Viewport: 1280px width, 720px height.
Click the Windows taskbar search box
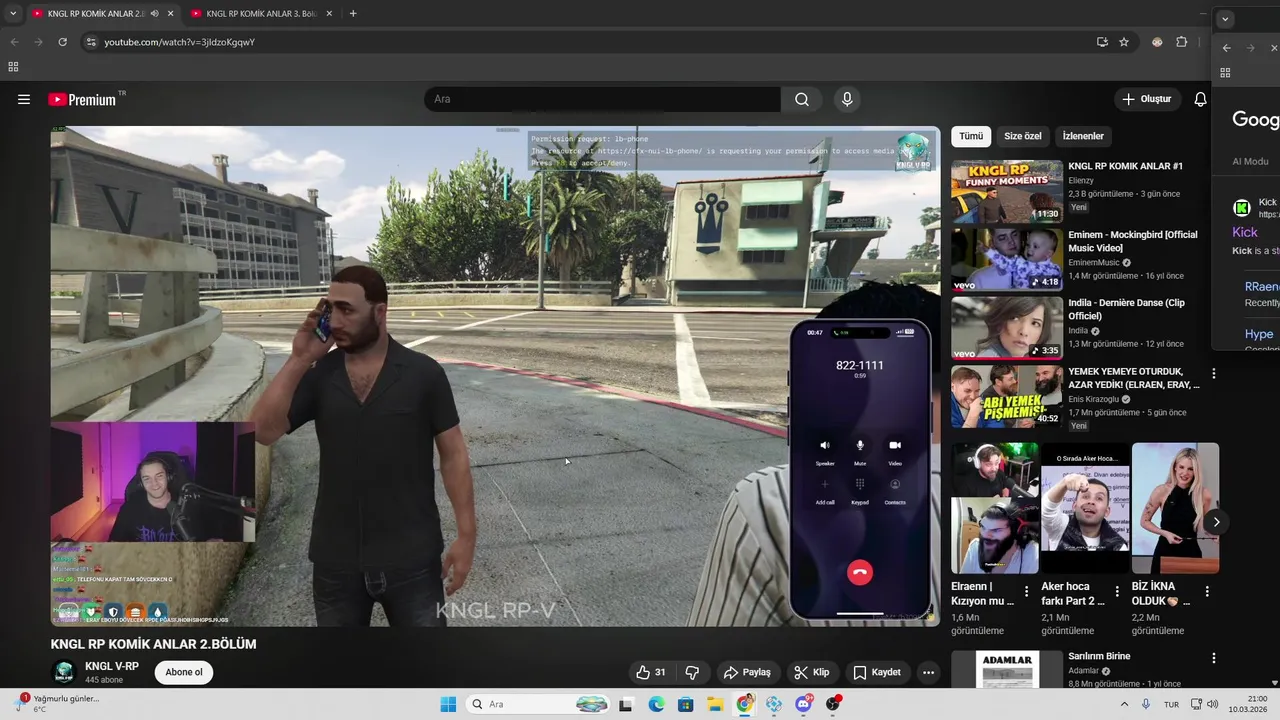(538, 704)
